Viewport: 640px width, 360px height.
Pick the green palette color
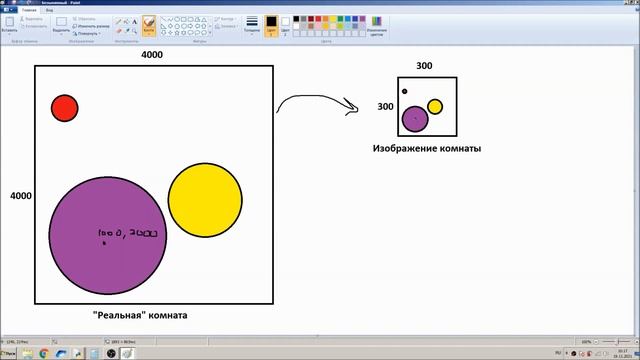tap(340, 19)
